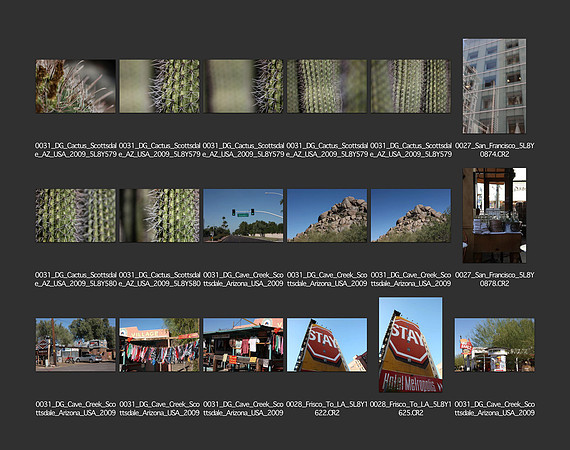570x450 pixels.
Task: Open the Hotel Metropolis portrait sign thumbnail
Action: [x=411, y=345]
